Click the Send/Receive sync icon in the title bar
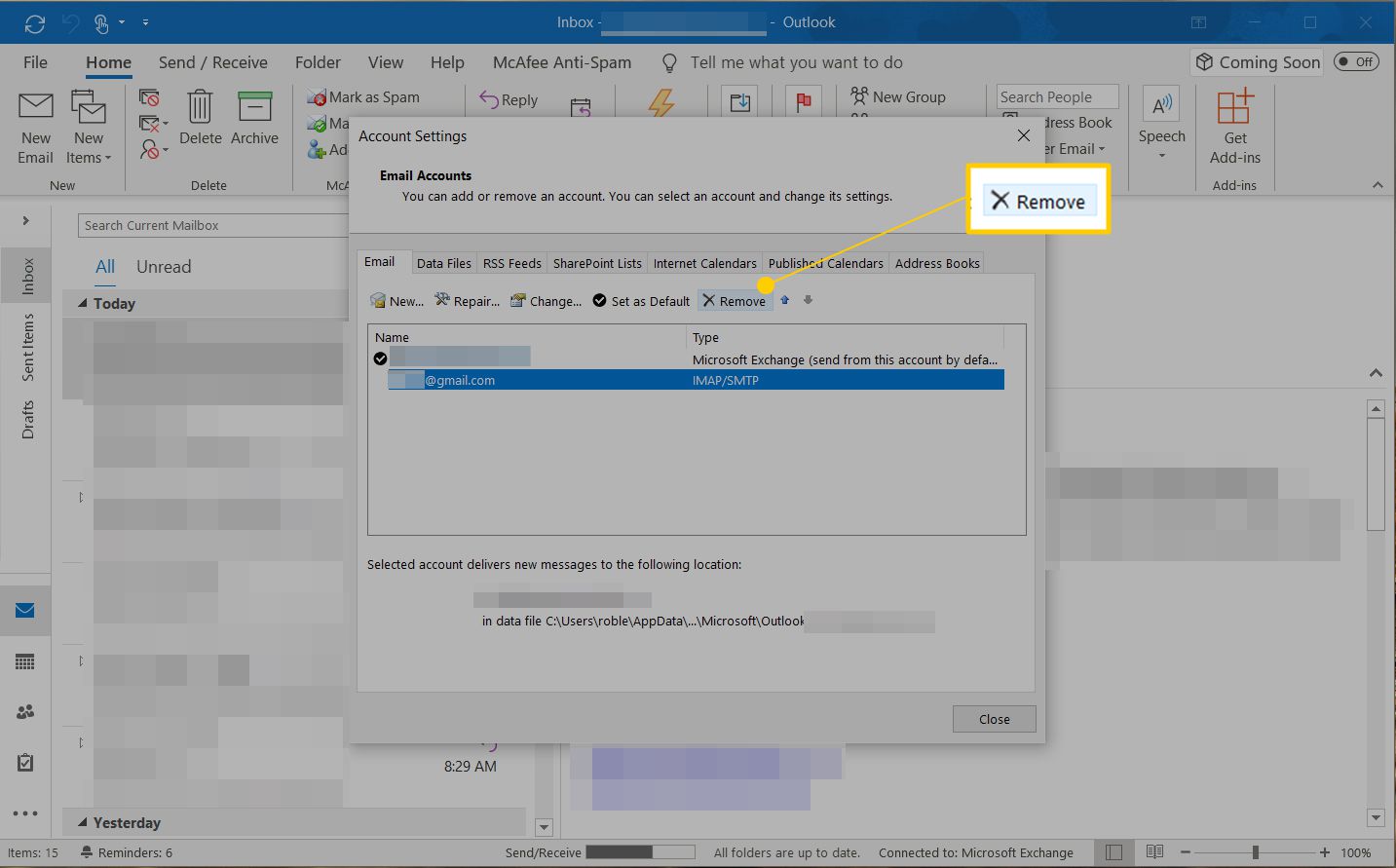This screenshot has height=868, width=1396. coord(35,22)
